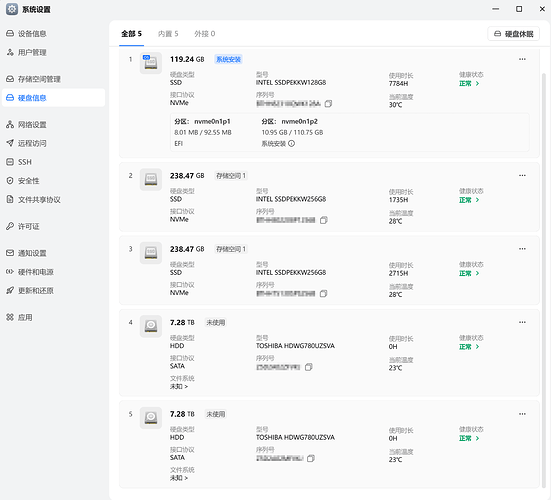Open more options for disk 1 (119.24 GB)

[x=522, y=59]
